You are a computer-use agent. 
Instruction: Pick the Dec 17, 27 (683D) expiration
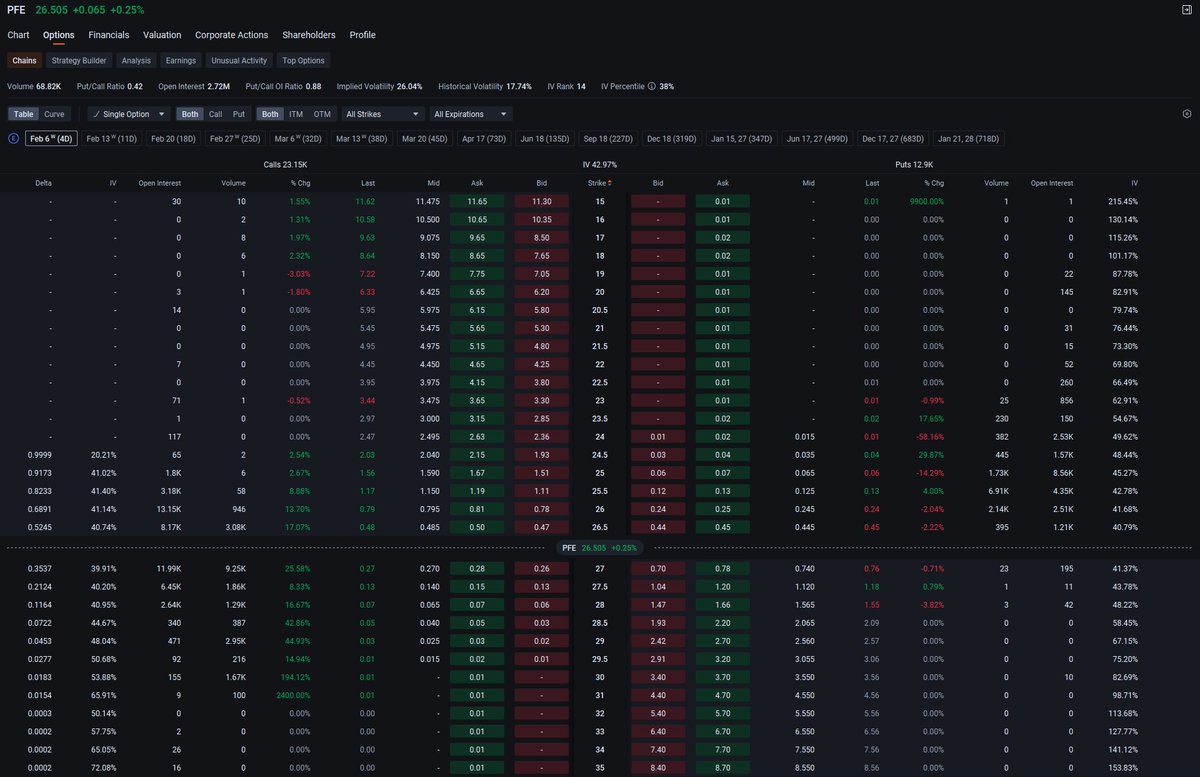(893, 139)
